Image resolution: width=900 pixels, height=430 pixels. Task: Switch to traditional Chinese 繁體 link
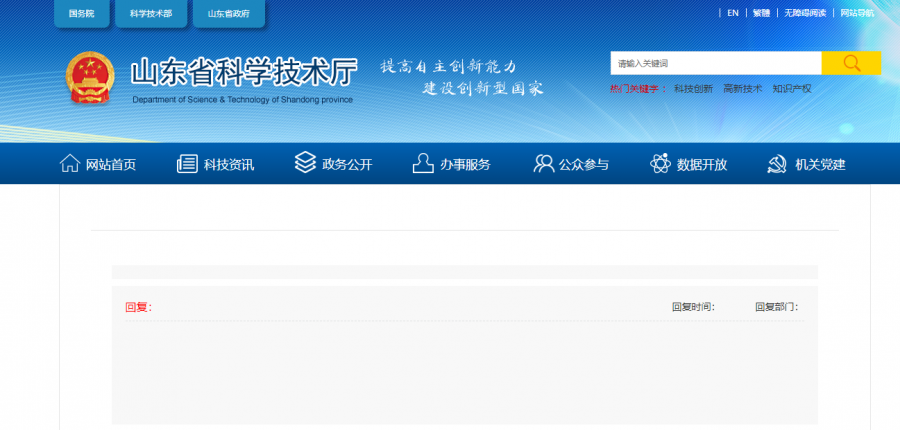pyautogui.click(x=761, y=13)
